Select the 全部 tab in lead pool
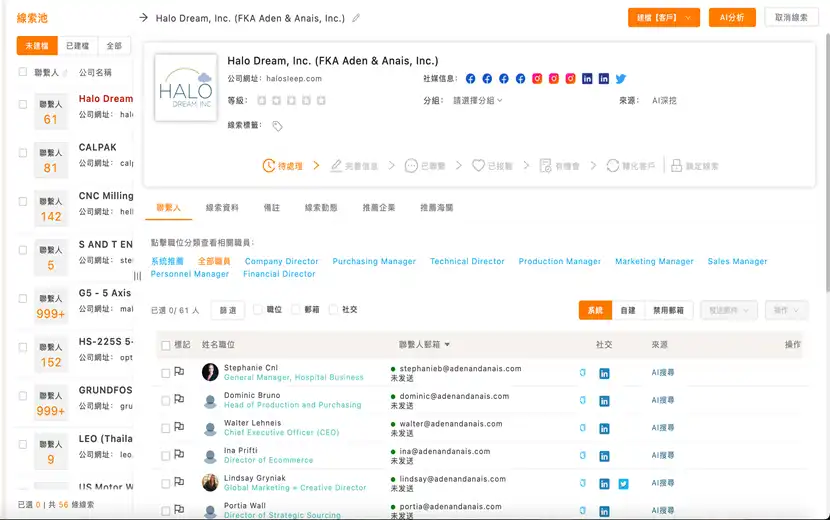Viewport: 830px width, 520px height. (x=114, y=46)
